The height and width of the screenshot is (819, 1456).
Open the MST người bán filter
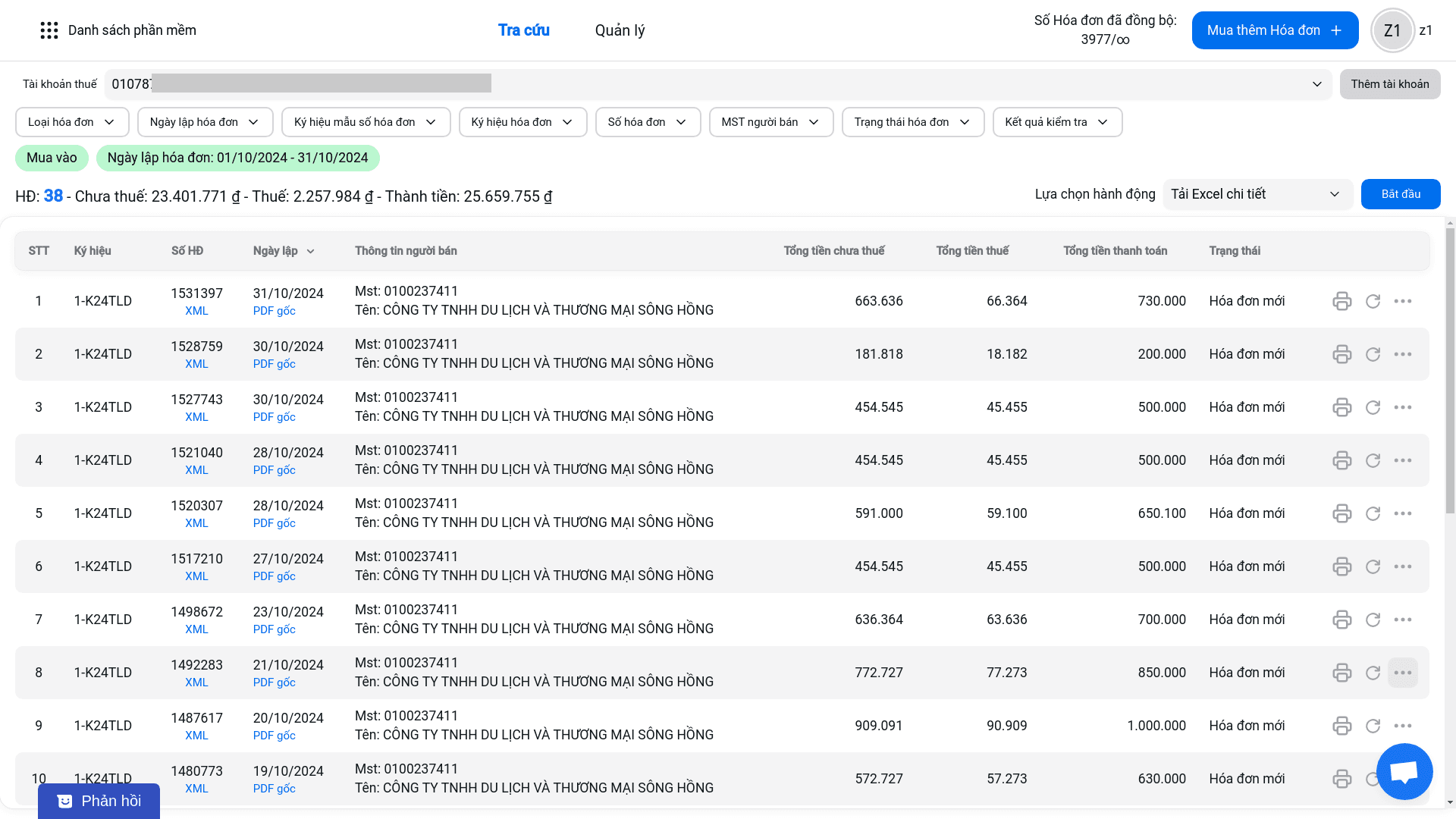click(x=771, y=122)
